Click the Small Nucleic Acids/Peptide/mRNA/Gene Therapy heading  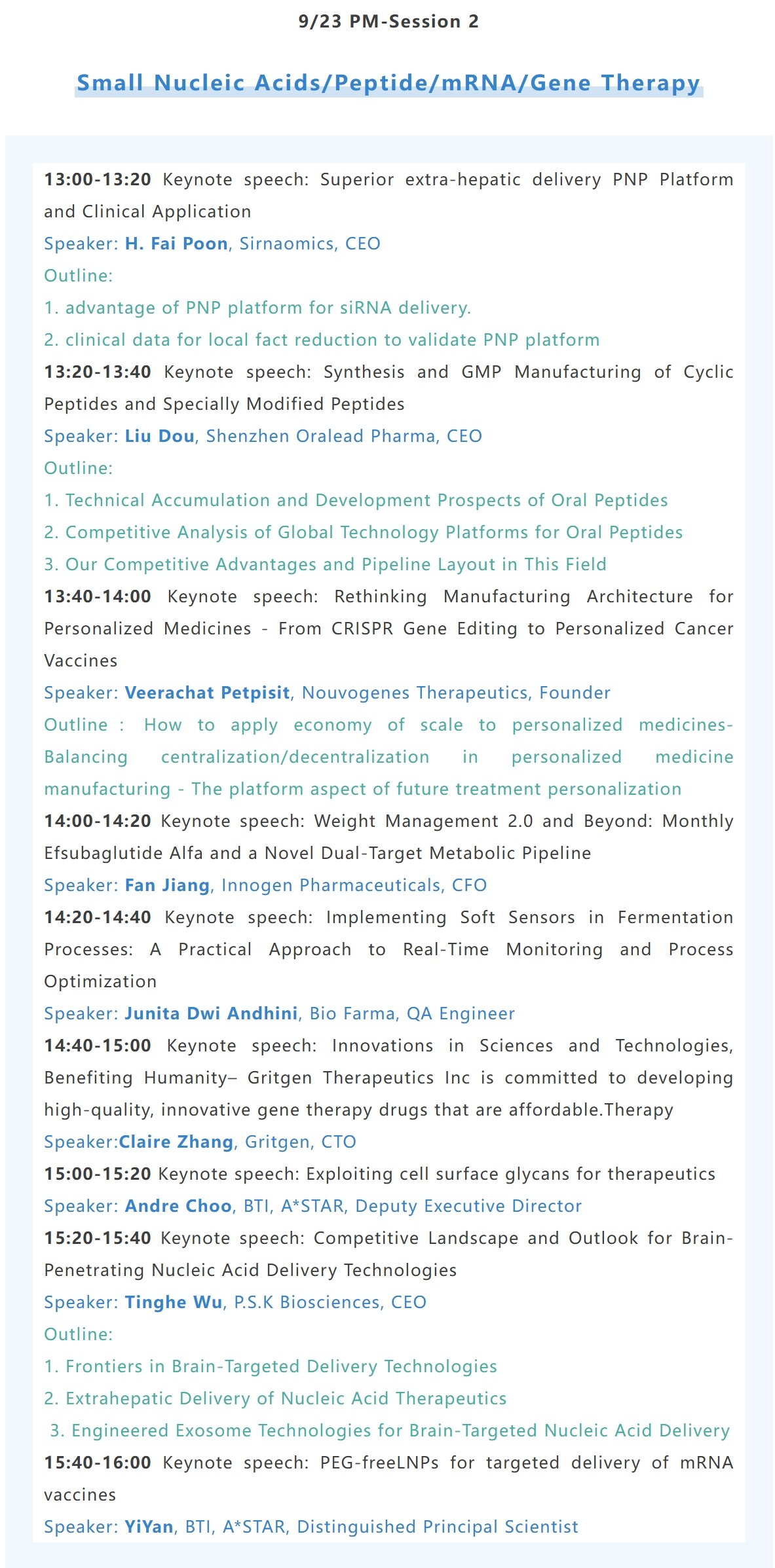click(388, 83)
